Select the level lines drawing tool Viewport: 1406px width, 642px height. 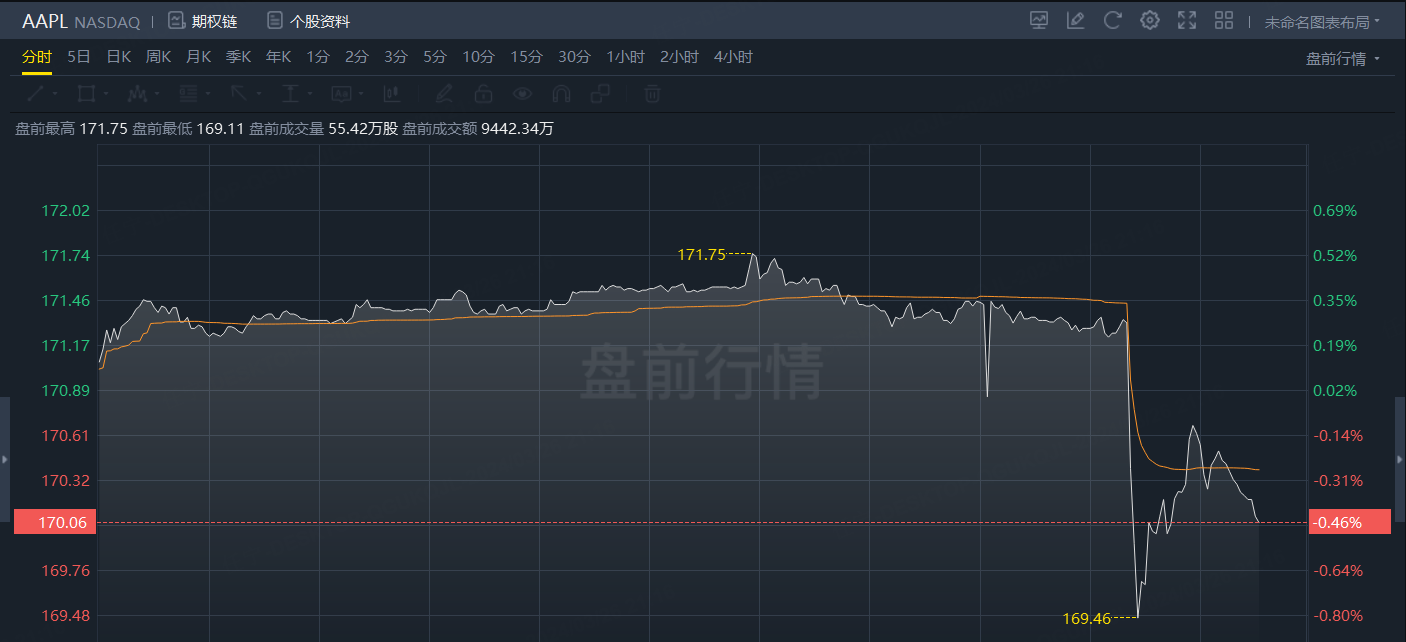[188, 94]
